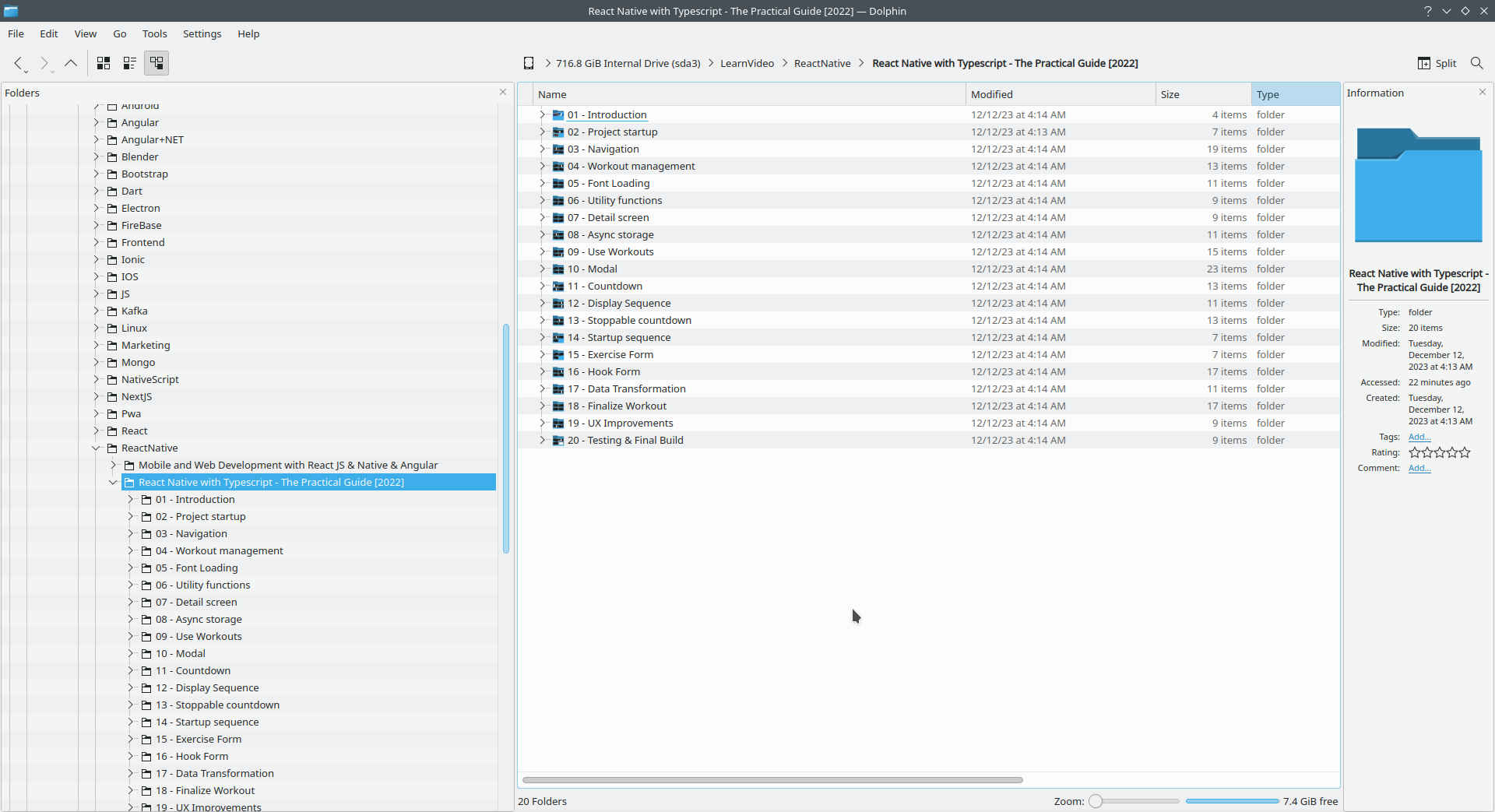Collapse the ReactNative tree folder
This screenshot has height=812, width=1495.
click(x=96, y=448)
